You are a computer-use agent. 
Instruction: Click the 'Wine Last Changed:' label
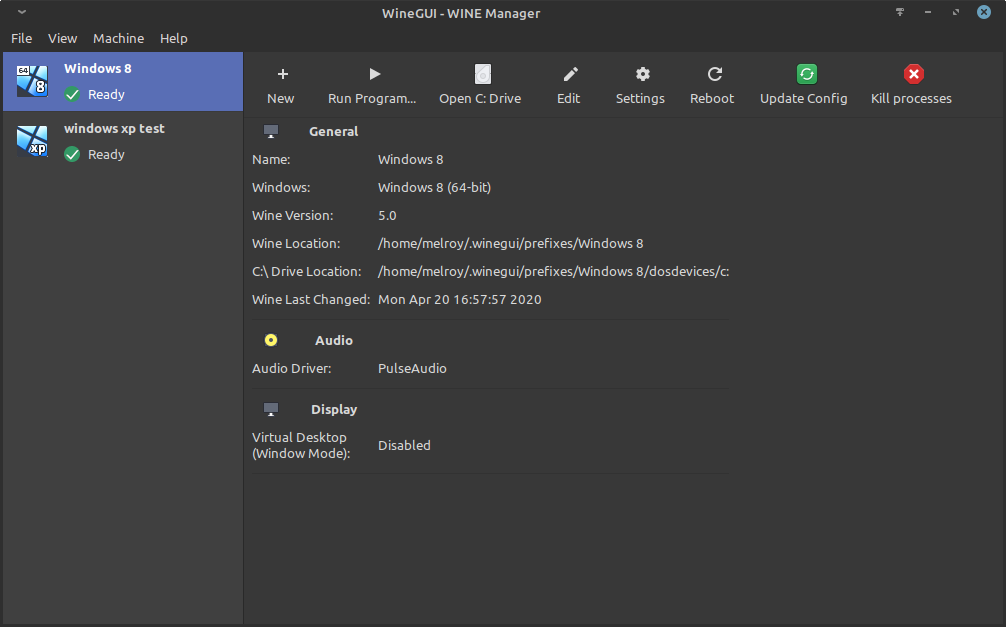pyautogui.click(x=311, y=300)
